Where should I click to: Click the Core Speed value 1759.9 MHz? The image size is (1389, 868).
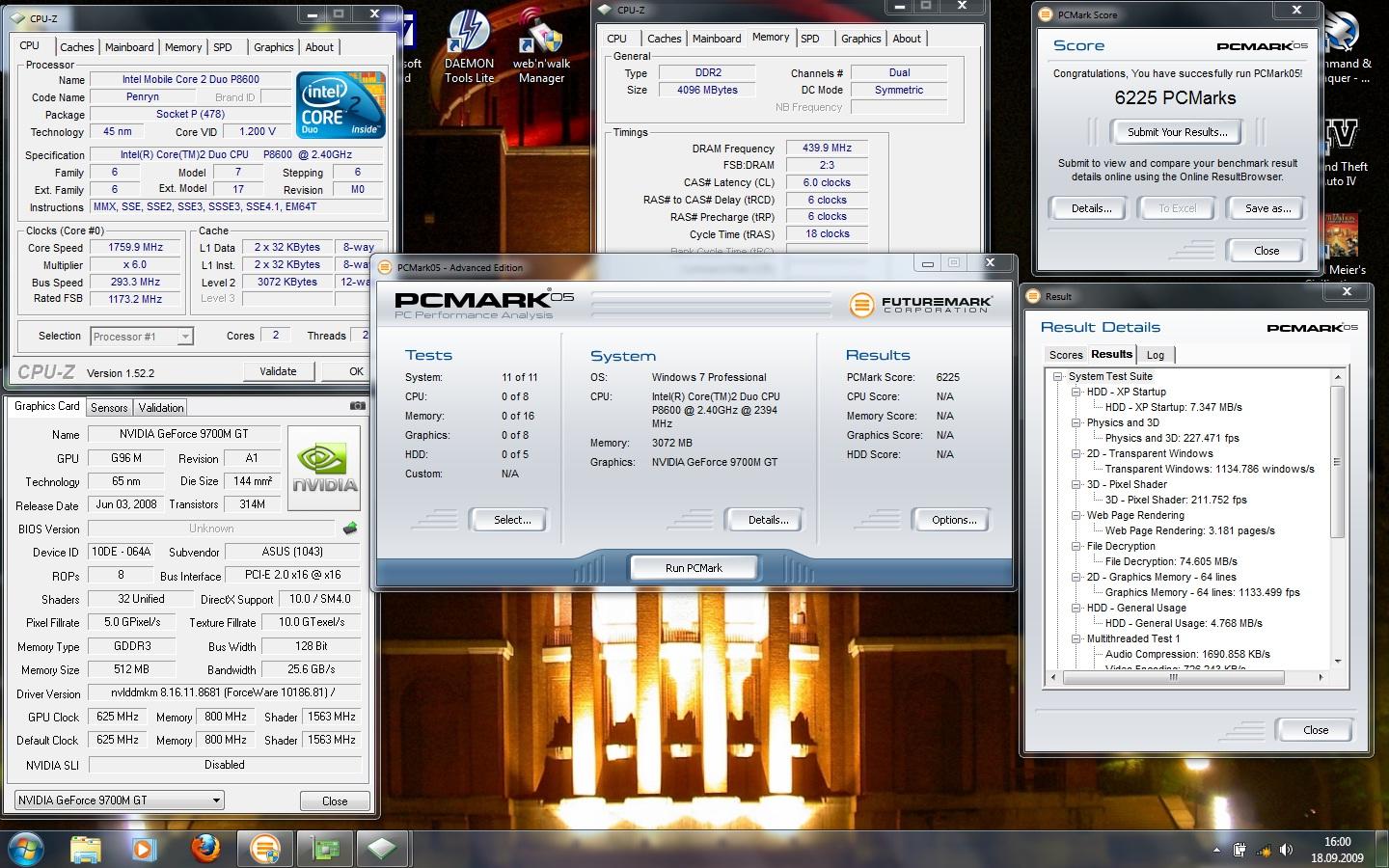[135, 247]
